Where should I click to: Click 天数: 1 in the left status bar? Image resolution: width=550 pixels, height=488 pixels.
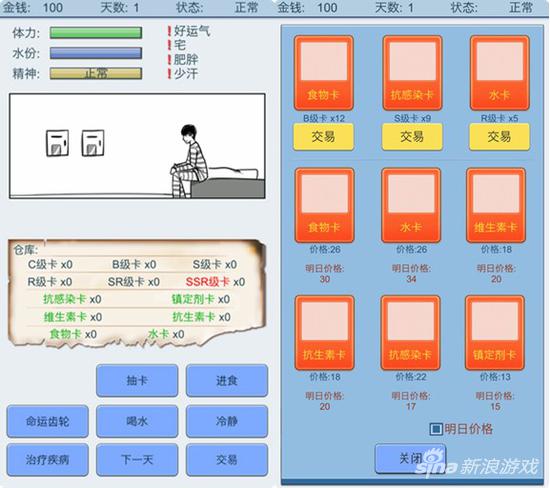coord(120,7)
